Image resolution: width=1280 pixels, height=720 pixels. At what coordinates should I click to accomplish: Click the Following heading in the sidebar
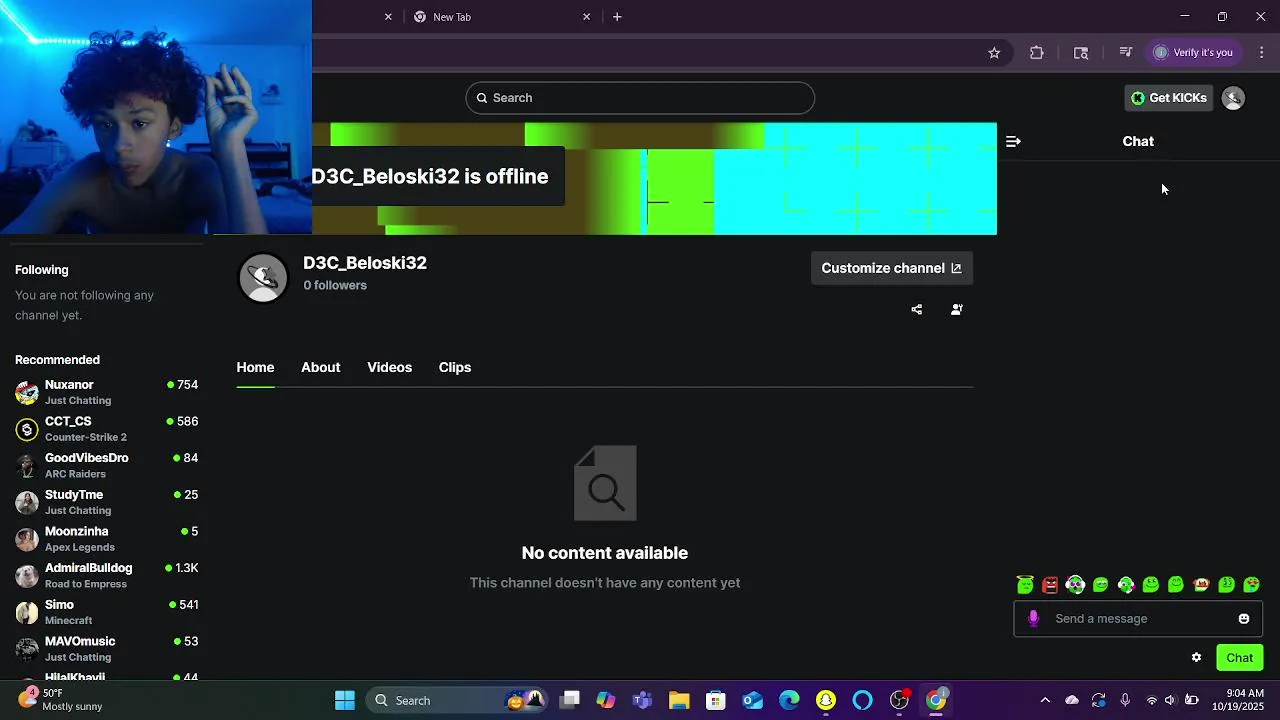point(42,270)
